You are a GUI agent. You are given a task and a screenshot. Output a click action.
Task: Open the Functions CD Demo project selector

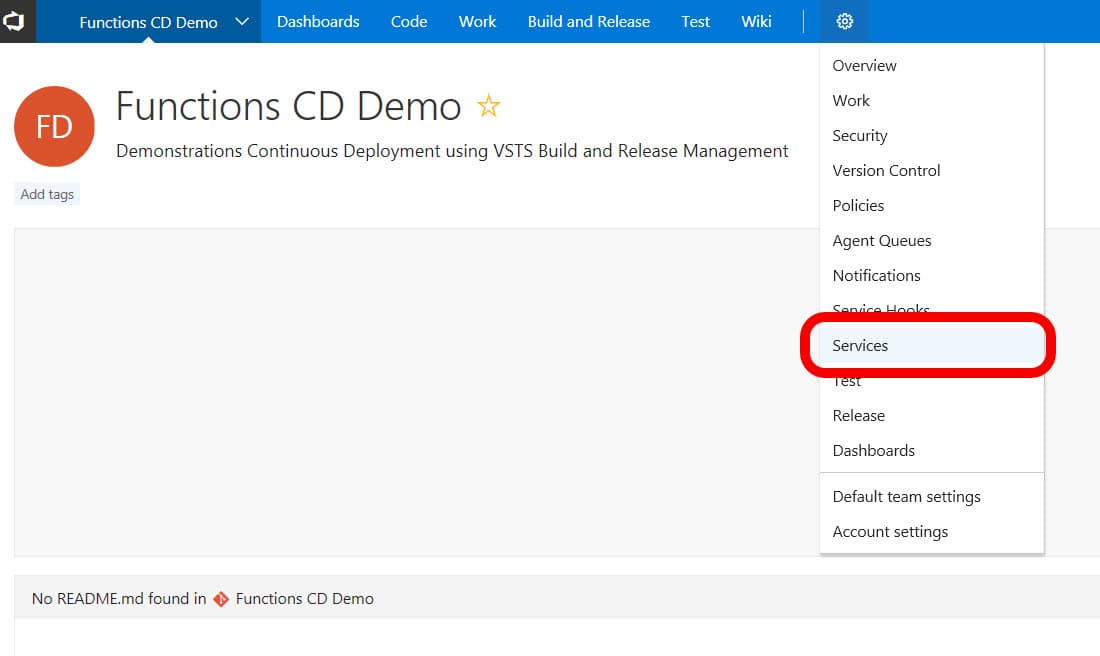point(148,22)
